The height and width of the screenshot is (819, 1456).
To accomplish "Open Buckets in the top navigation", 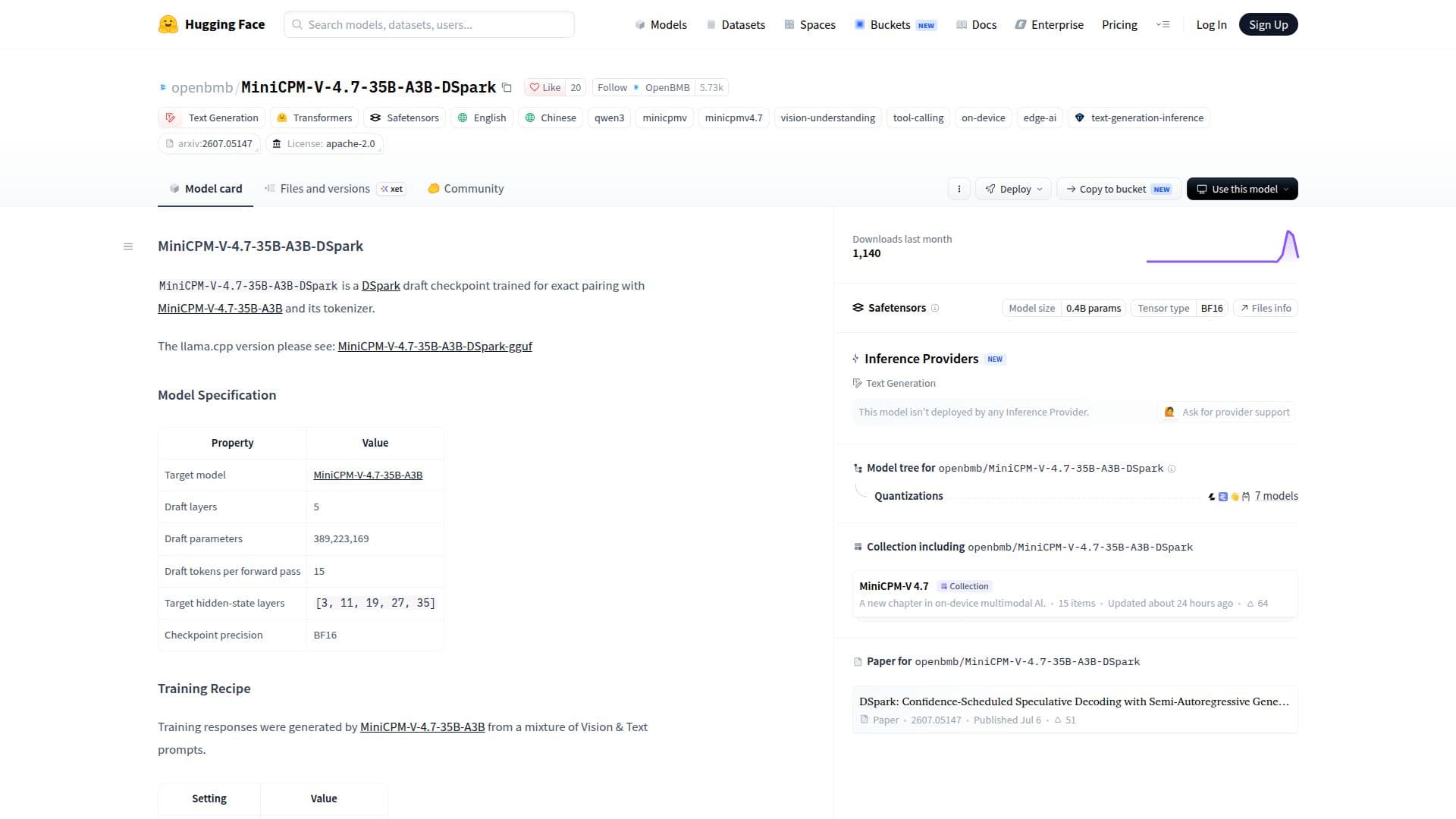I will pyautogui.click(x=896, y=24).
